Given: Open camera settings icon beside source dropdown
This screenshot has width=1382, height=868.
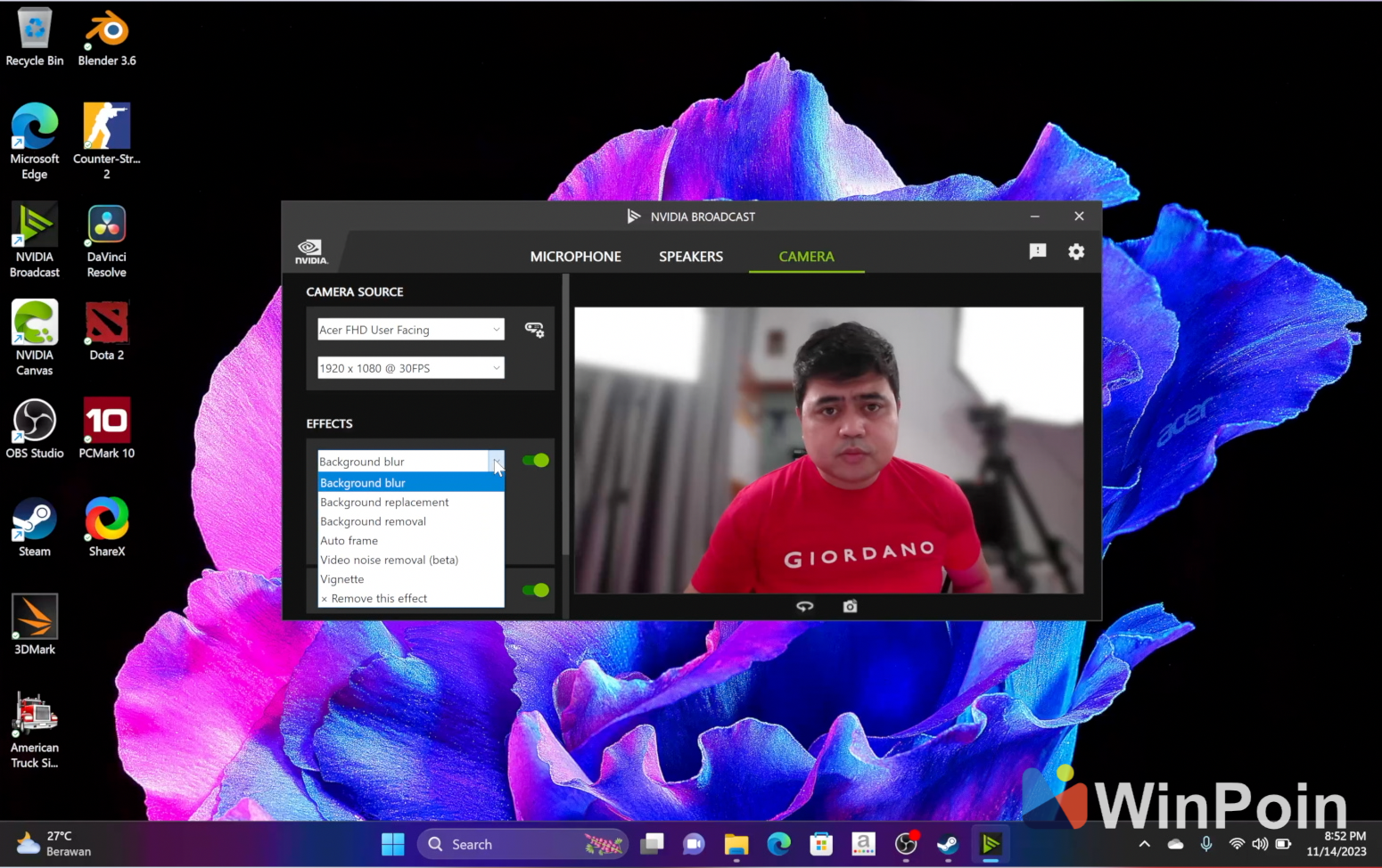Looking at the screenshot, I should [534, 330].
